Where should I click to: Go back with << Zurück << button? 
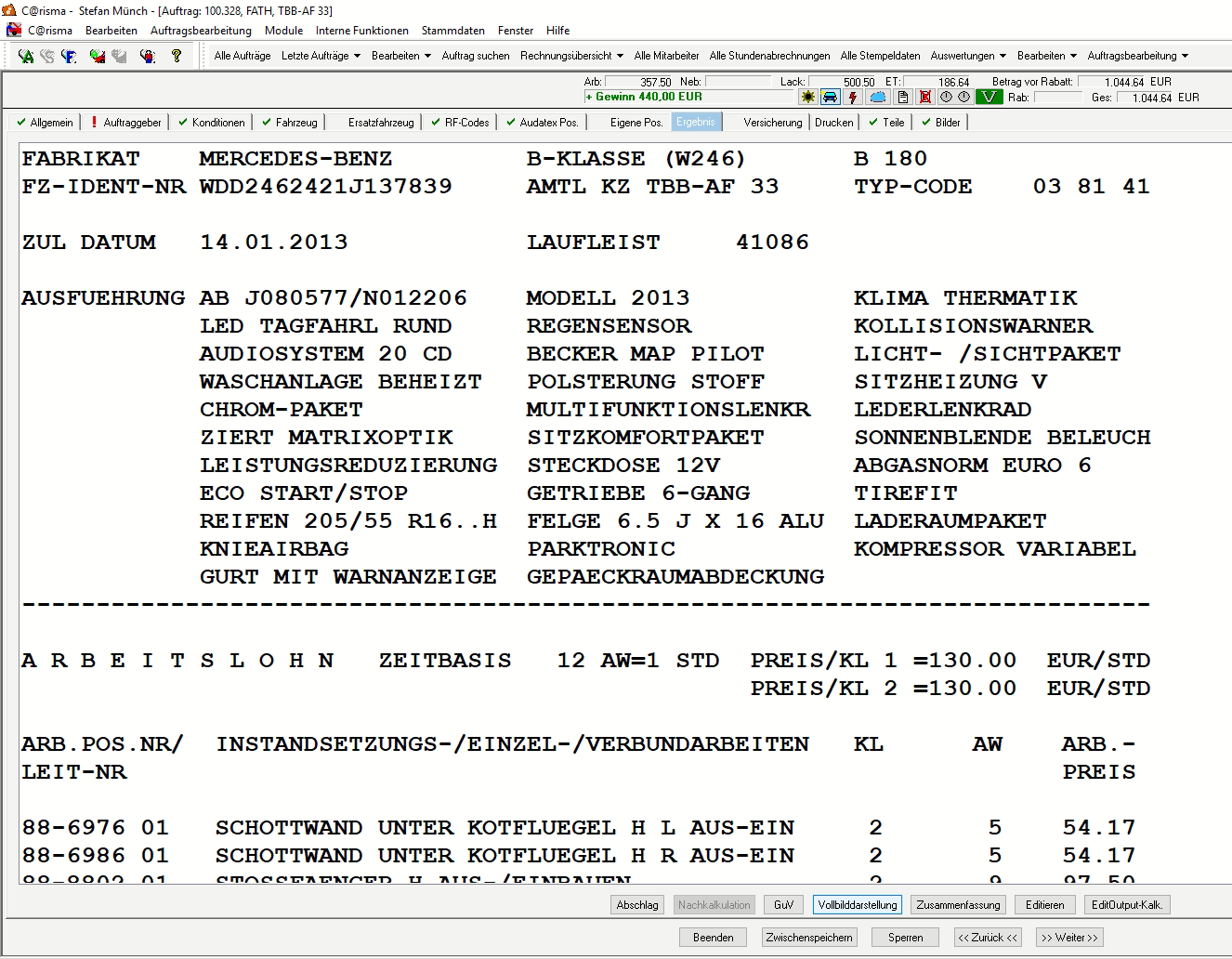pyautogui.click(x=988, y=938)
